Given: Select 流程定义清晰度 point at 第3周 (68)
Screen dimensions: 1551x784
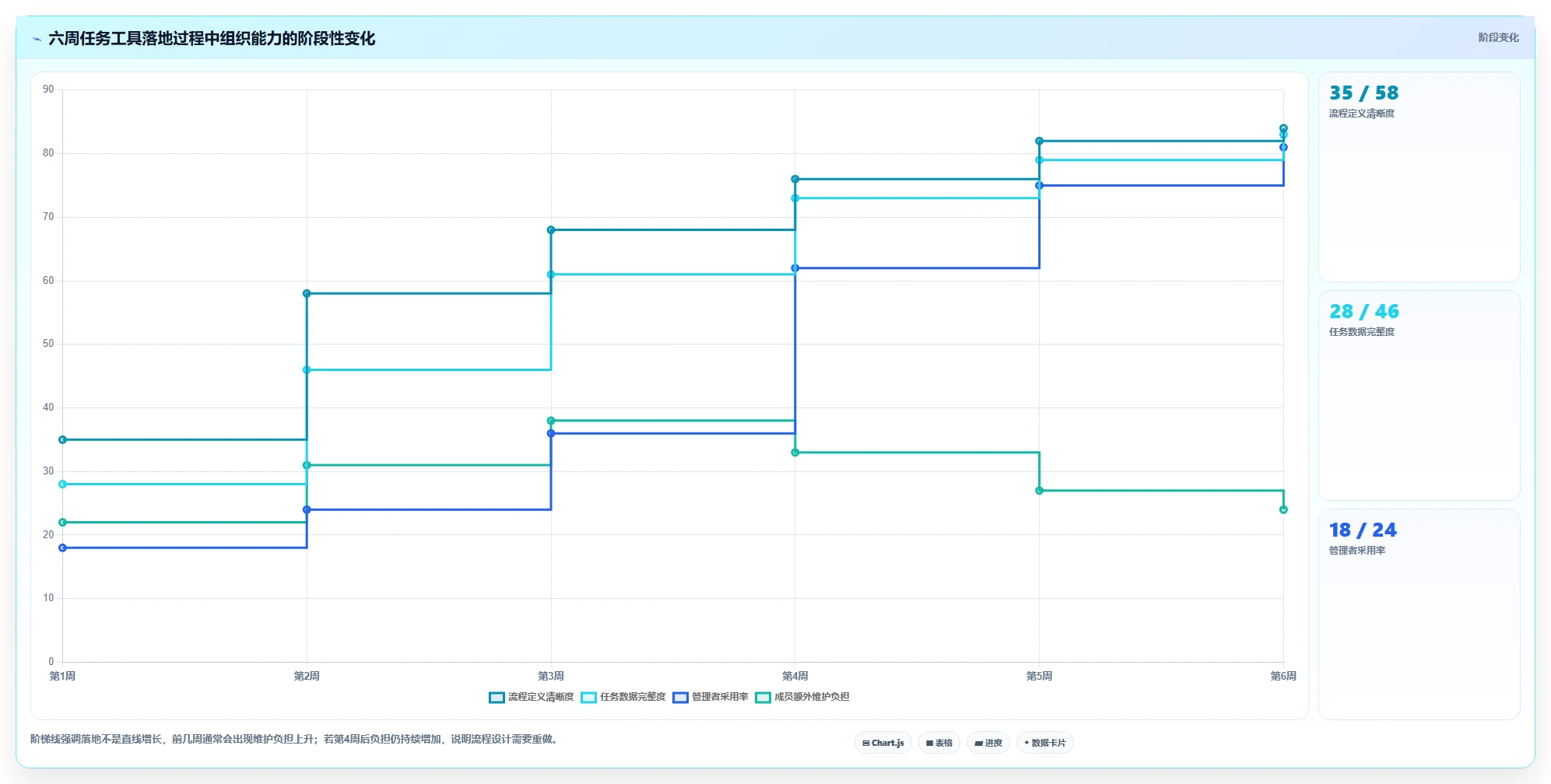Looking at the screenshot, I should (x=551, y=229).
